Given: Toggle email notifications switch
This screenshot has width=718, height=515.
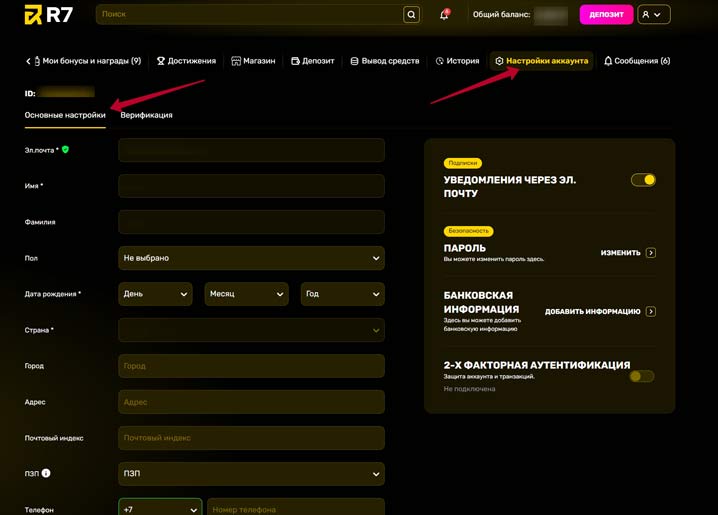Looking at the screenshot, I should pyautogui.click(x=643, y=180).
